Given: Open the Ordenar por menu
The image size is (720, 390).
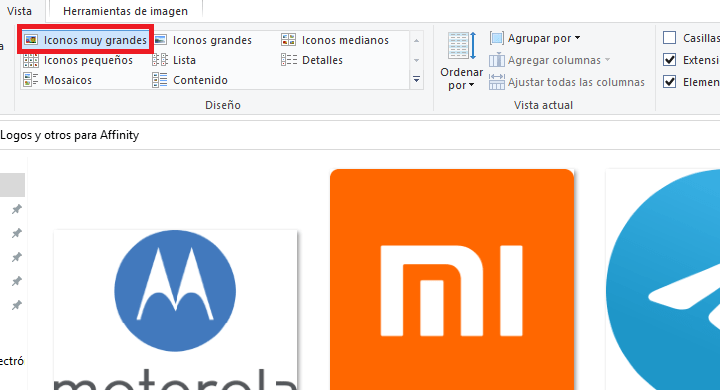Looking at the screenshot, I should tap(461, 61).
